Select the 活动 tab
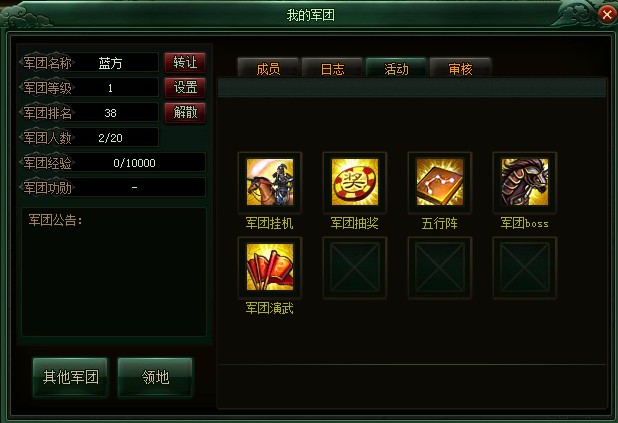The height and width of the screenshot is (423, 618). (x=396, y=68)
